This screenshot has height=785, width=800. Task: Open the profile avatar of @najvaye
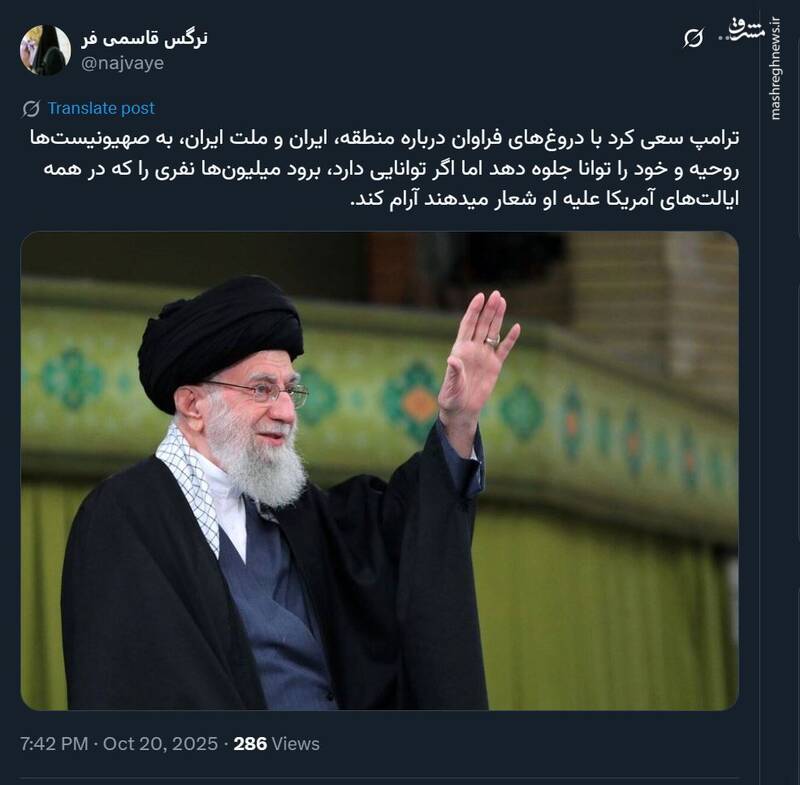(x=45, y=50)
